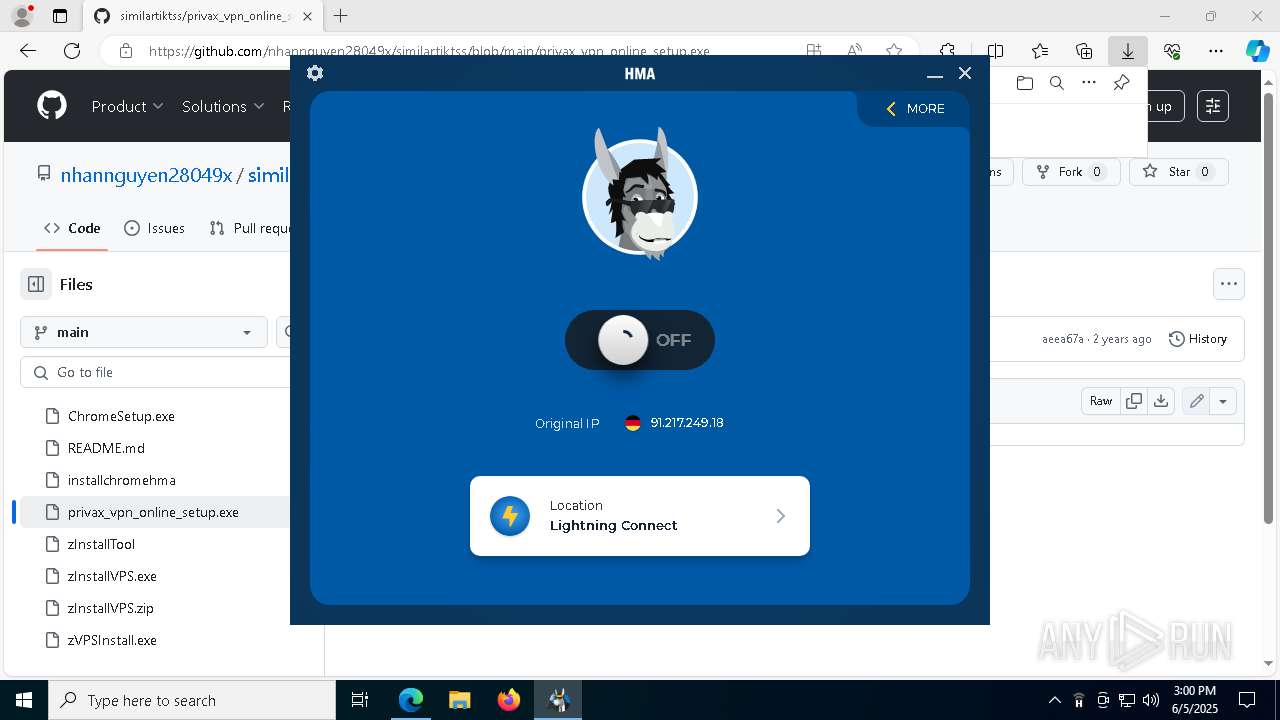Open the Lightning Connect location selector
Screen dimensions: 1280x720
(640, 516)
